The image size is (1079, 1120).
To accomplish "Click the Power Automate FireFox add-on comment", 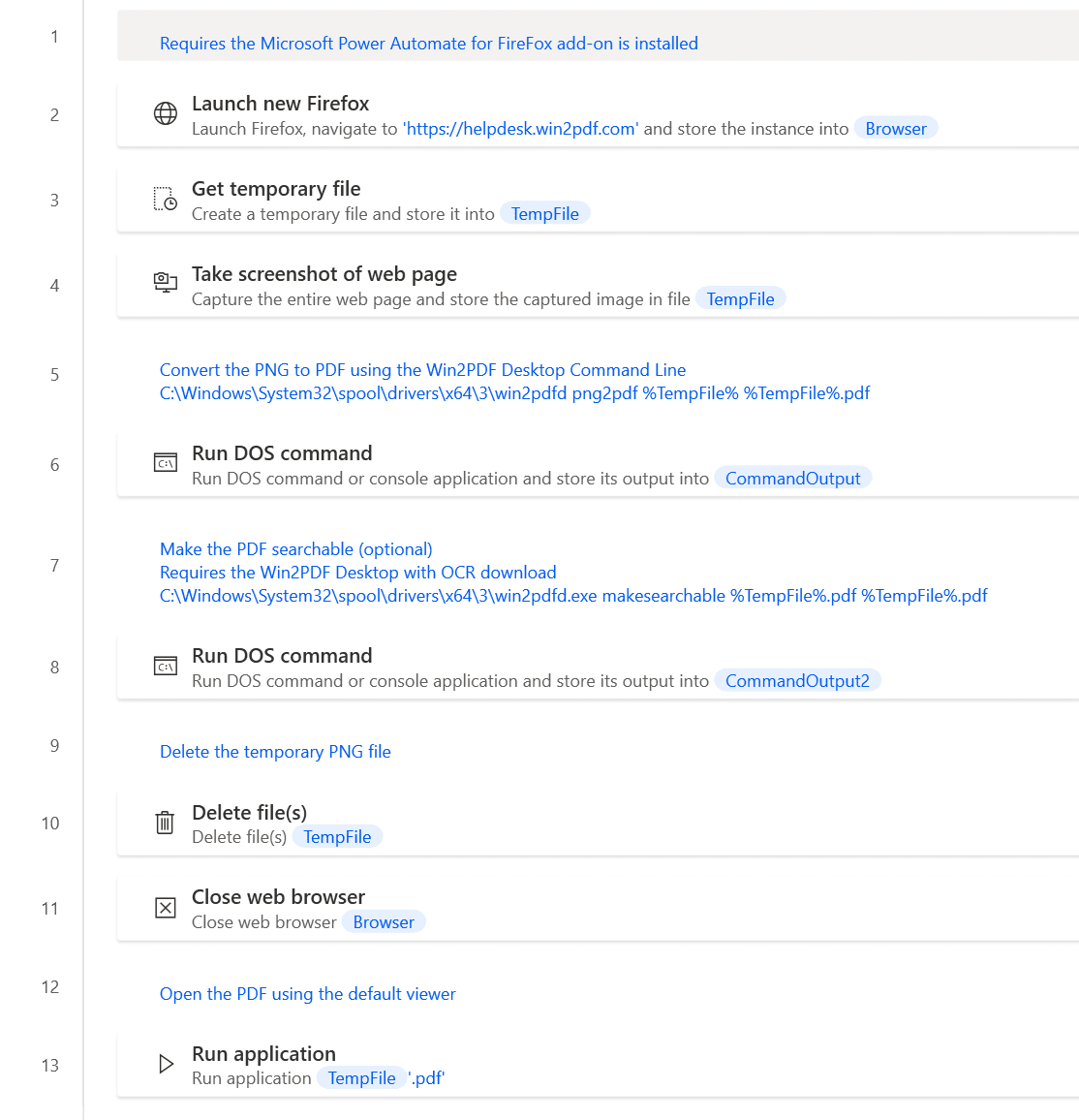I will (429, 43).
